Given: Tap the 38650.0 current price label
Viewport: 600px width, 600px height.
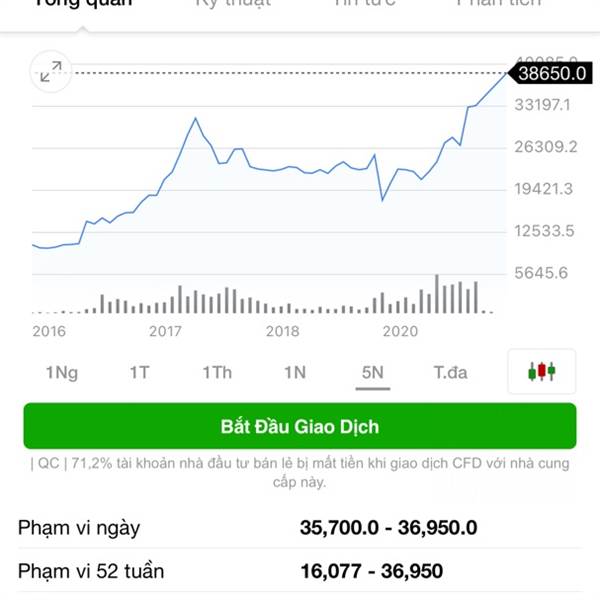Looking at the screenshot, I should click(x=550, y=73).
